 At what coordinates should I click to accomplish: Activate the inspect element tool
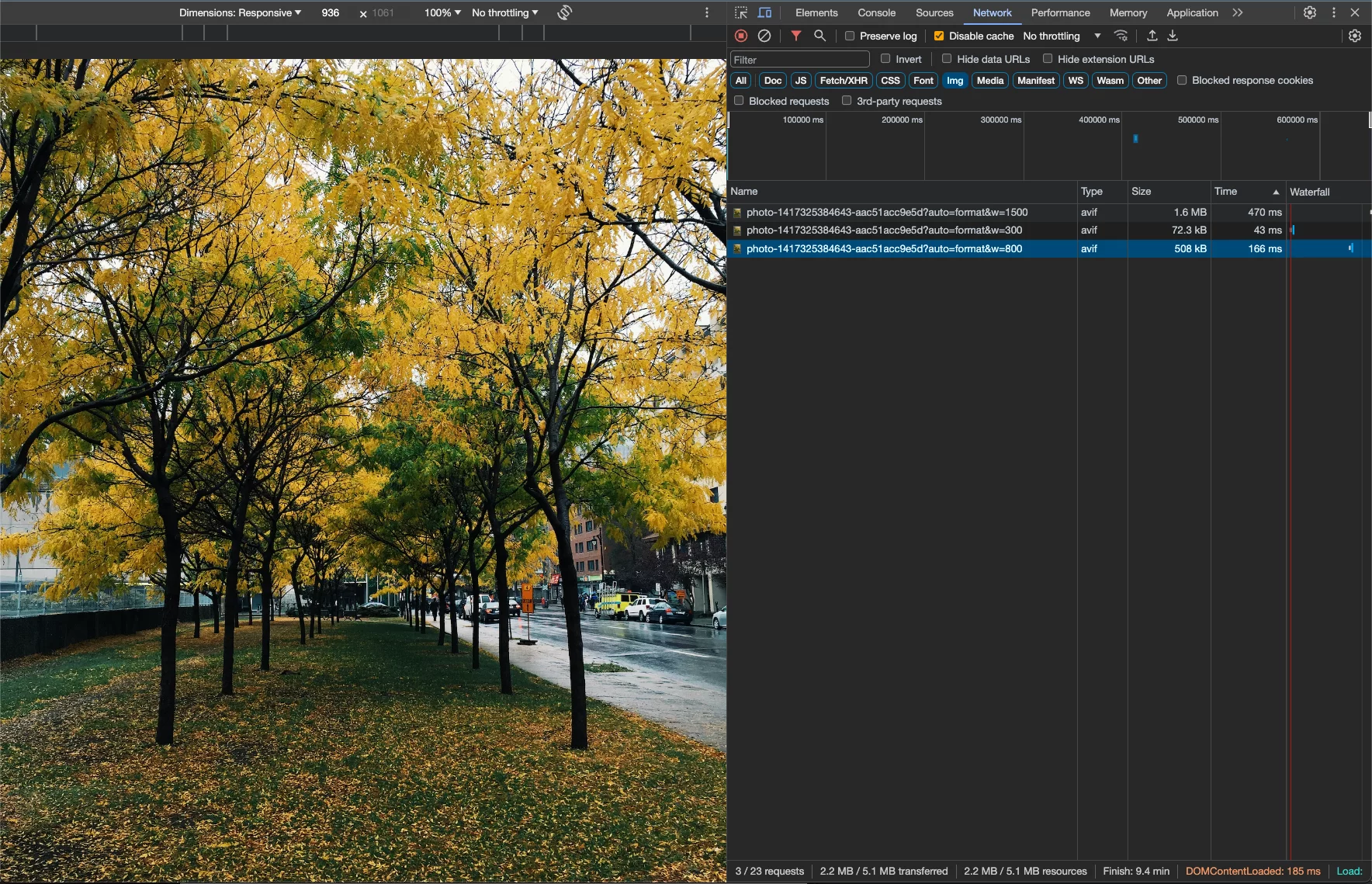(x=740, y=12)
